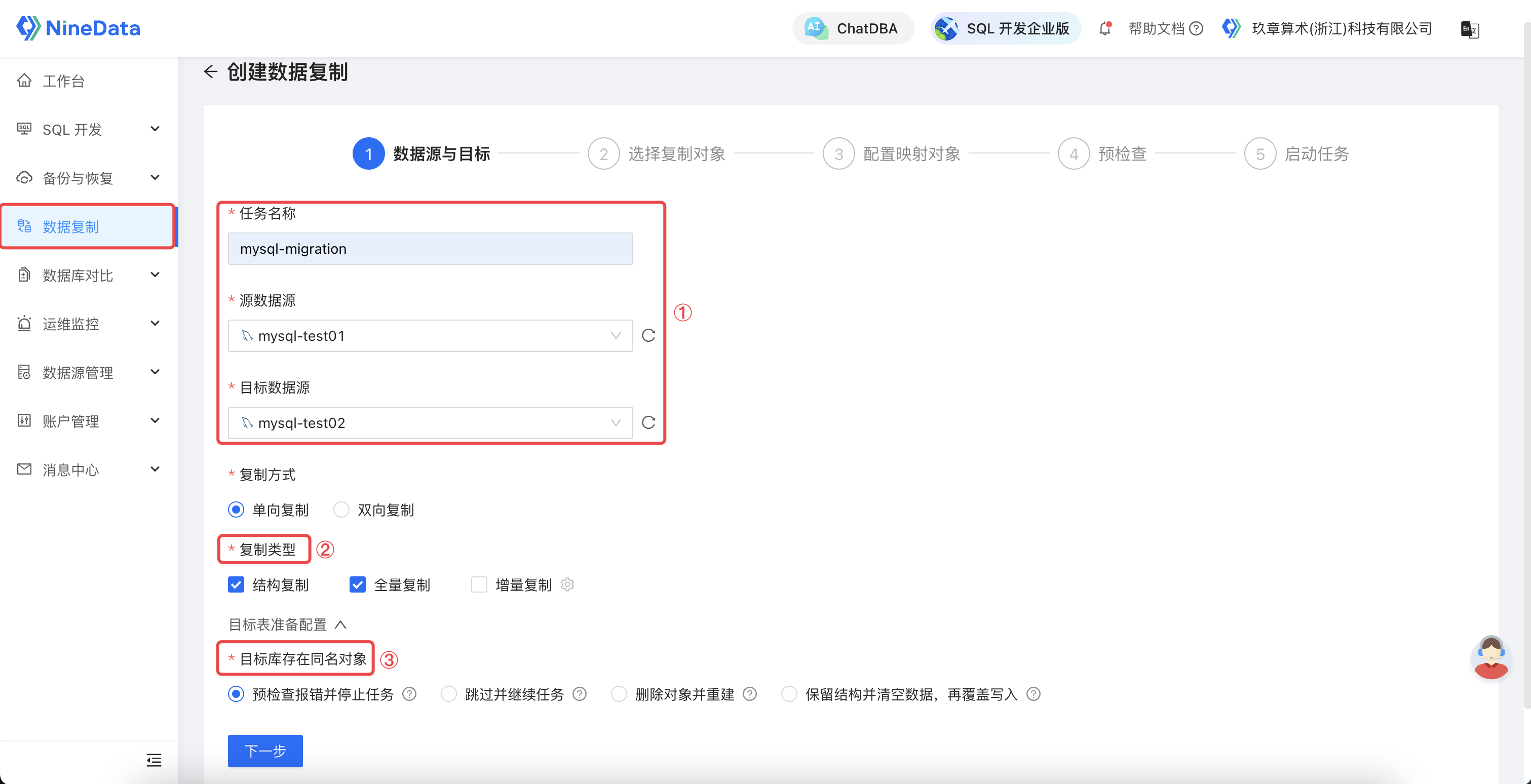This screenshot has width=1531, height=784.
Task: Click the 数据复制 sidebar icon
Action: tap(24, 226)
